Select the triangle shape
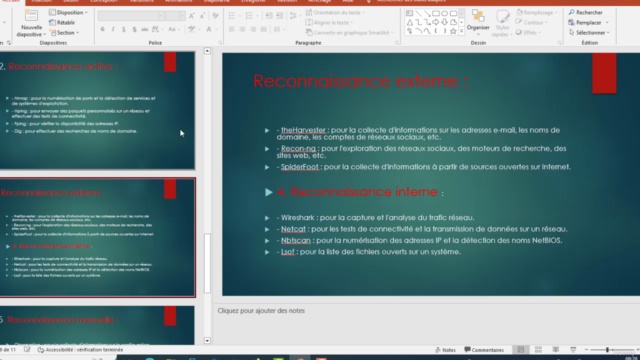 click(x=409, y=22)
